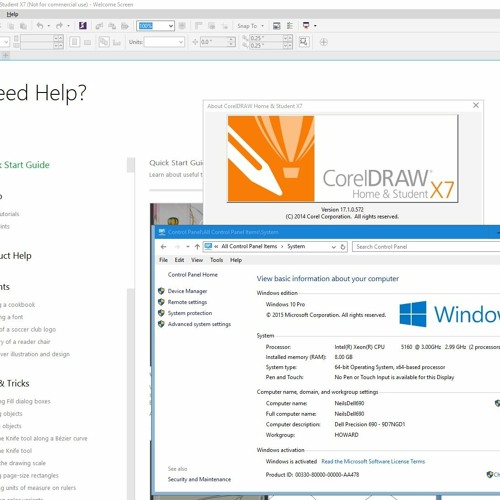Click the Search Control Panel field
The height and width of the screenshot is (500, 500).
click(426, 247)
